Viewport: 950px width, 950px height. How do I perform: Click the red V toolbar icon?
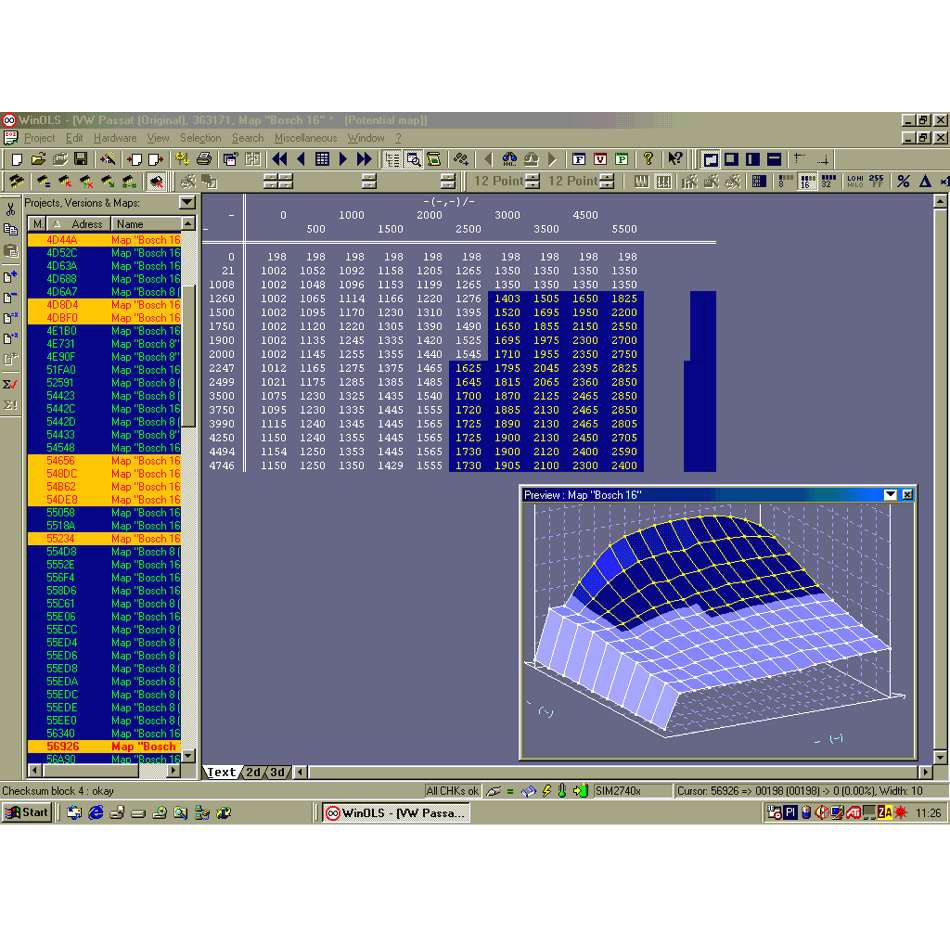coord(600,159)
